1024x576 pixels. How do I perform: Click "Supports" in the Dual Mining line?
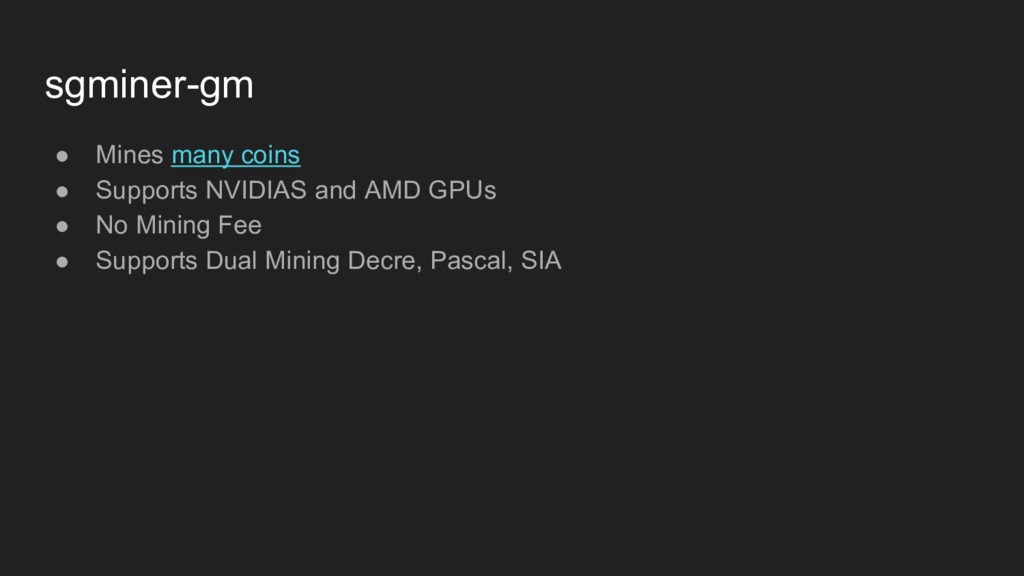click(146, 261)
